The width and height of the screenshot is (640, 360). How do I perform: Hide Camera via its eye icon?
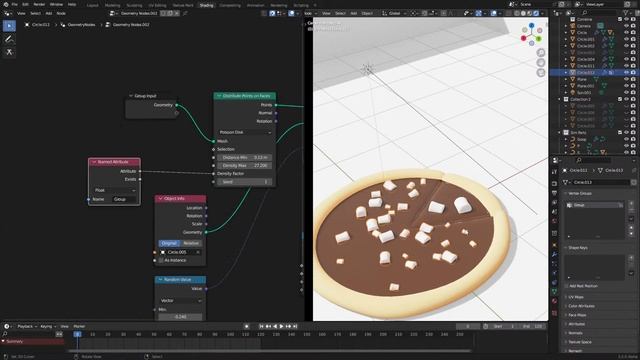click(x=626, y=26)
